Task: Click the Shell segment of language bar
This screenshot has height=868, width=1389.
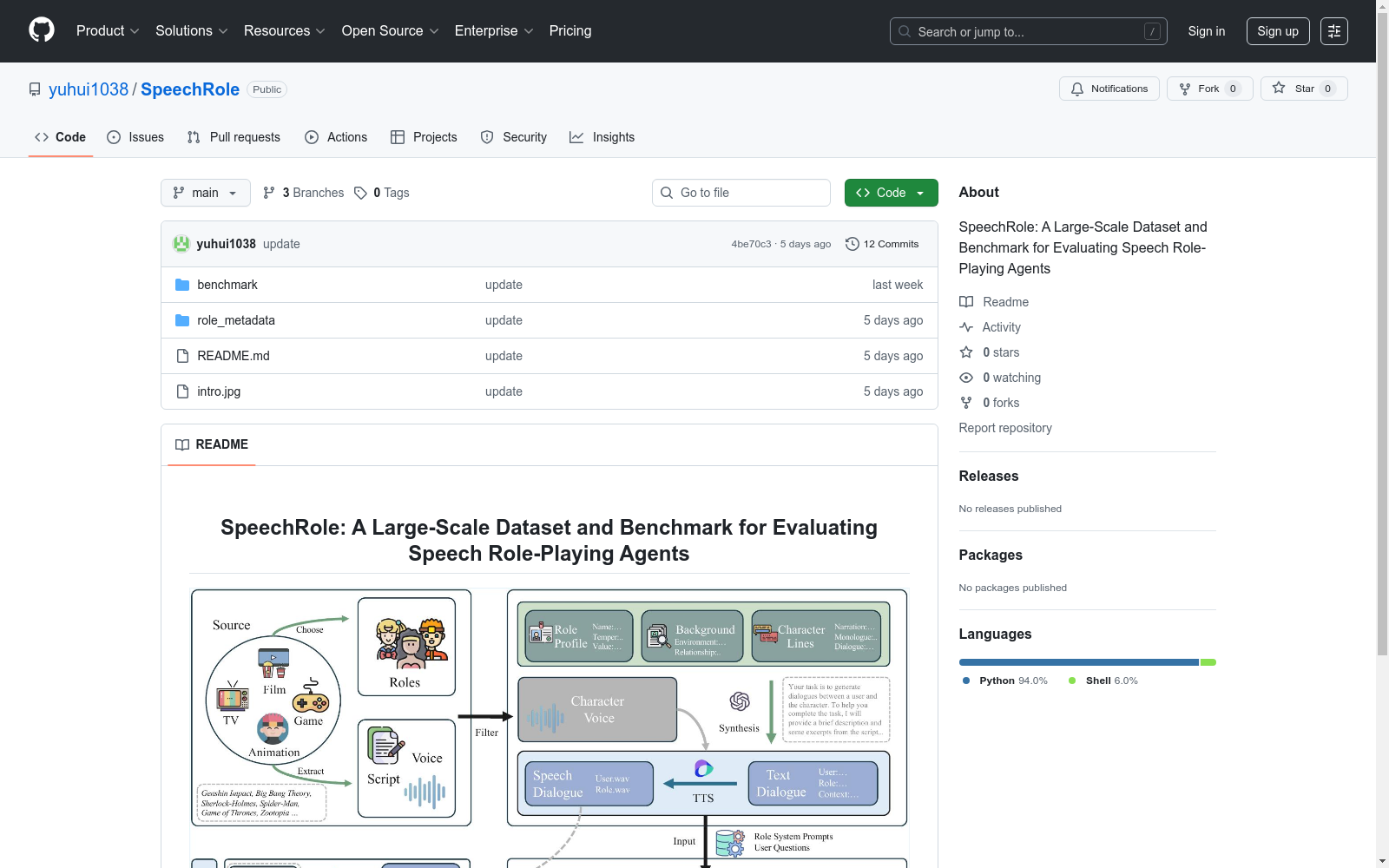Action: (1208, 662)
